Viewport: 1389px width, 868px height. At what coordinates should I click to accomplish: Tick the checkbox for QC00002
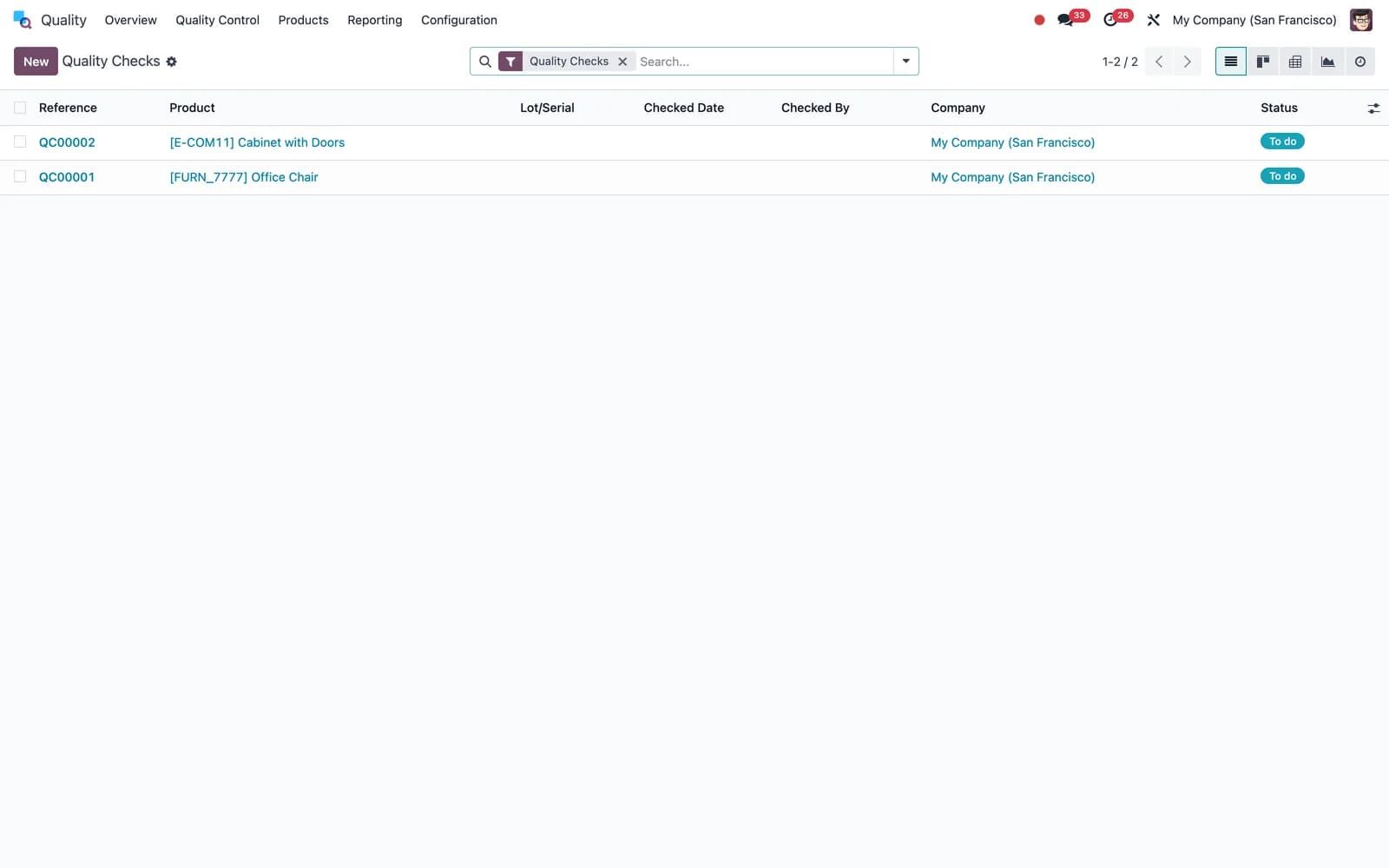[20, 141]
